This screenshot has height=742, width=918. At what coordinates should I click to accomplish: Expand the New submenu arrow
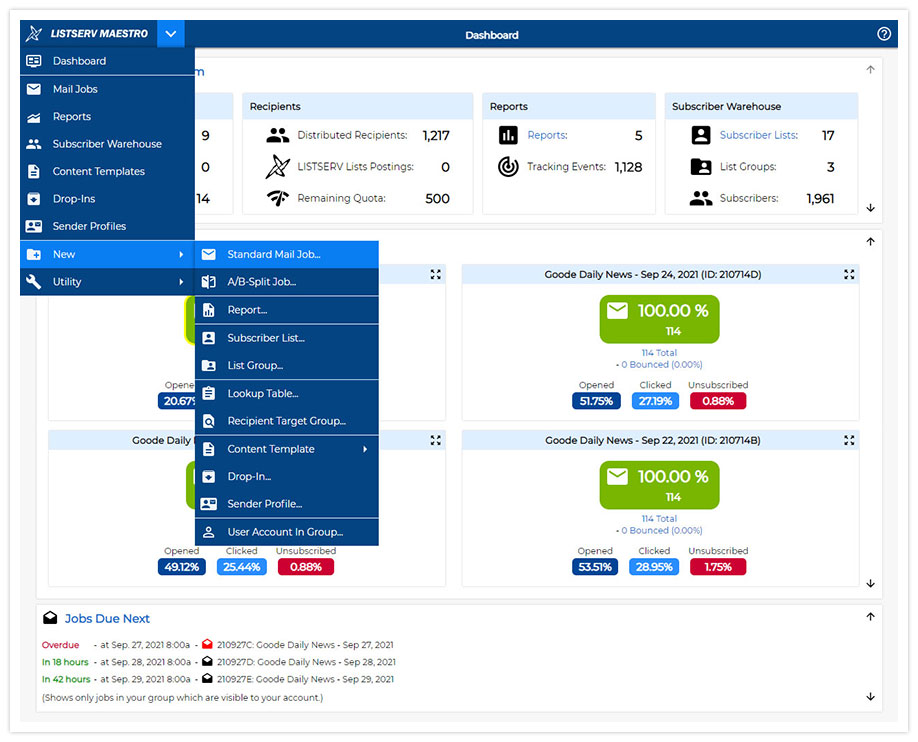pyautogui.click(x=181, y=254)
